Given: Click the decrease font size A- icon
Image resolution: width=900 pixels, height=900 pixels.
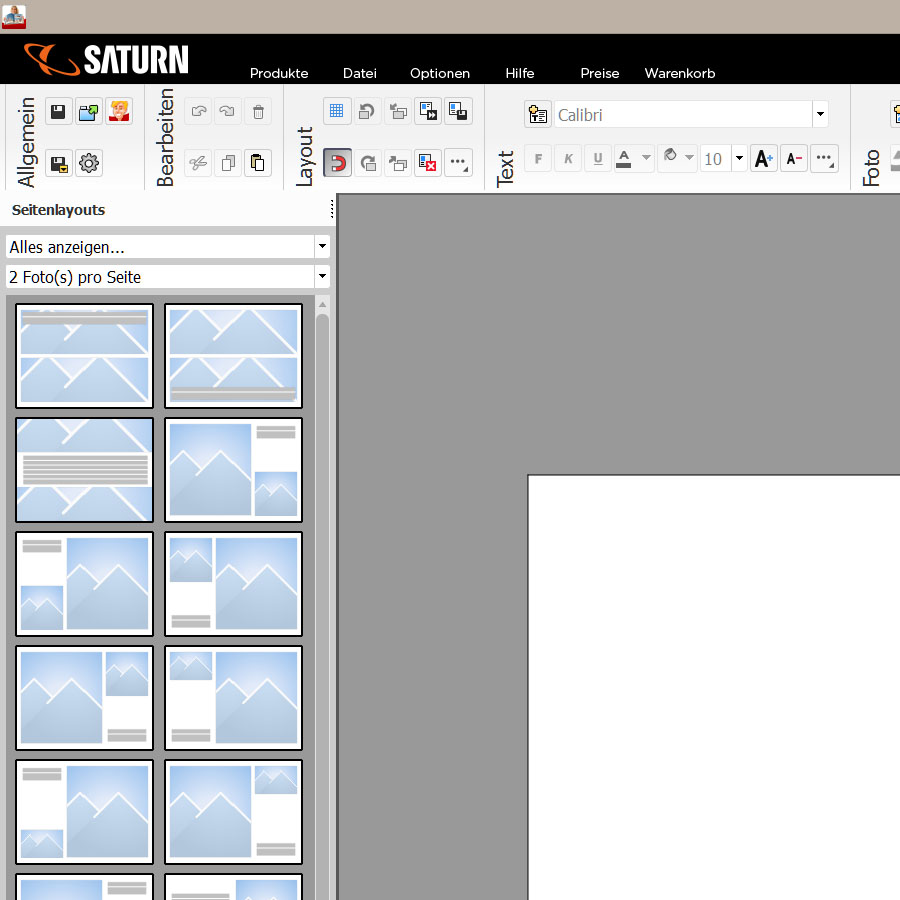Looking at the screenshot, I should tap(794, 159).
